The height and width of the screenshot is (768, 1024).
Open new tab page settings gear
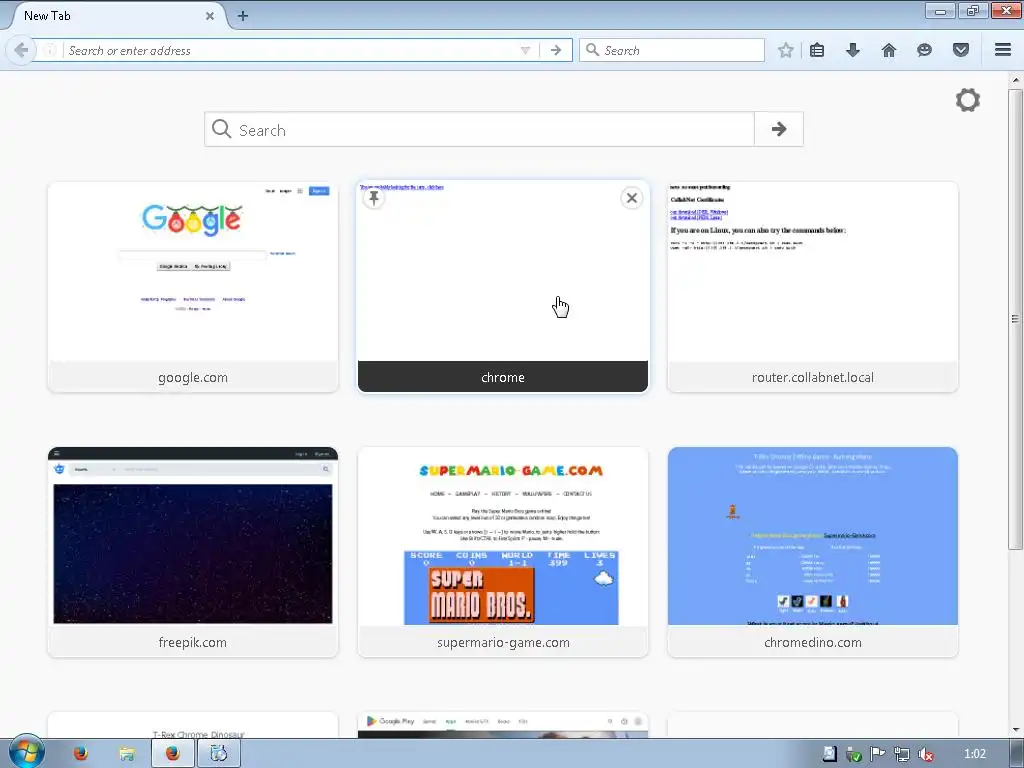pyautogui.click(x=968, y=100)
